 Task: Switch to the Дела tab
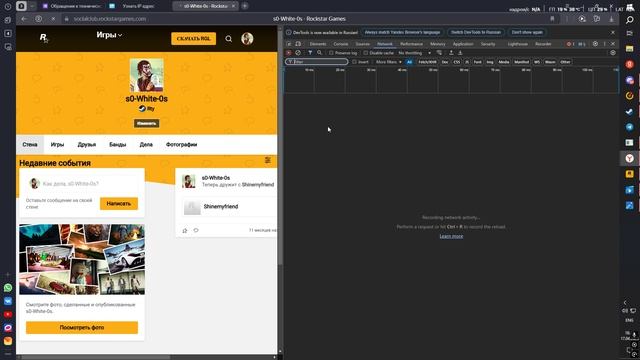click(146, 144)
